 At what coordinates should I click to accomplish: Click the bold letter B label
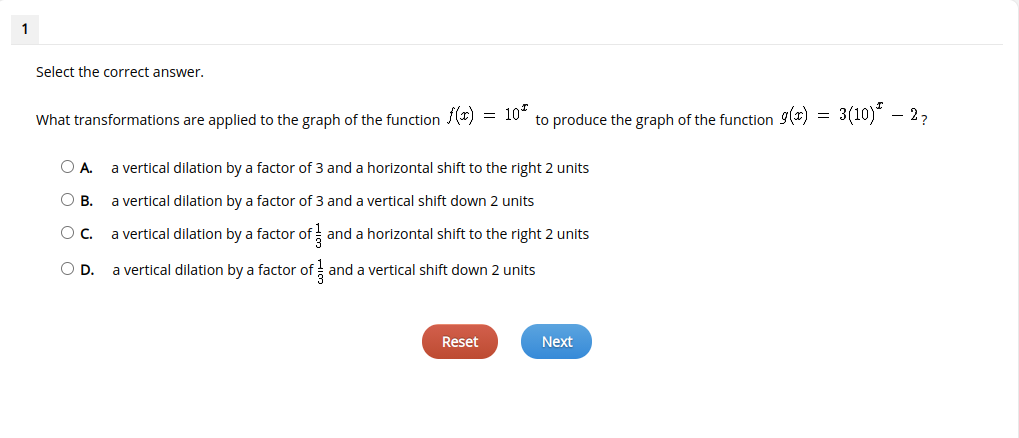pos(86,201)
